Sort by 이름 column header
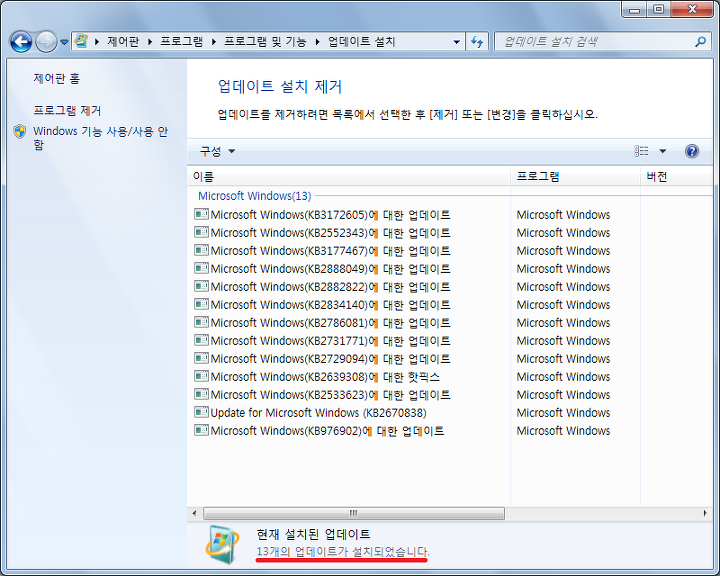The width and height of the screenshot is (720, 576). tap(349, 177)
